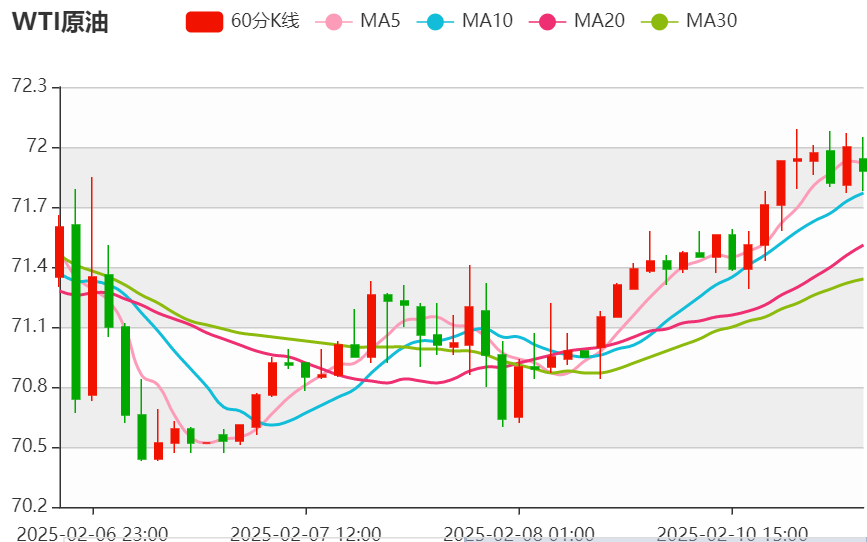Image resolution: width=867 pixels, height=542 pixels.
Task: Click the tallest green candlestick at far left
Action: pyautogui.click(x=76, y=311)
